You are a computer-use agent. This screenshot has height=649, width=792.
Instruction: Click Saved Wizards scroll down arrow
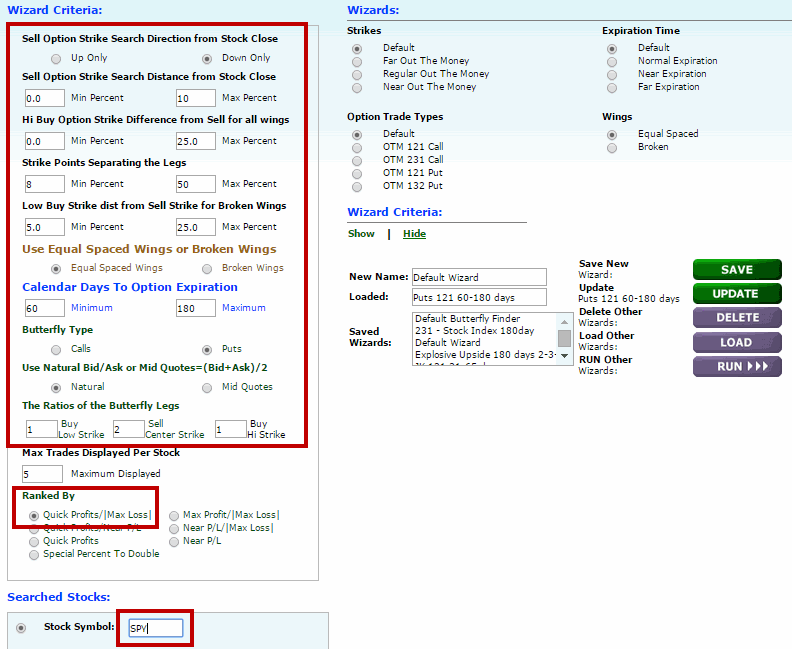(564, 356)
